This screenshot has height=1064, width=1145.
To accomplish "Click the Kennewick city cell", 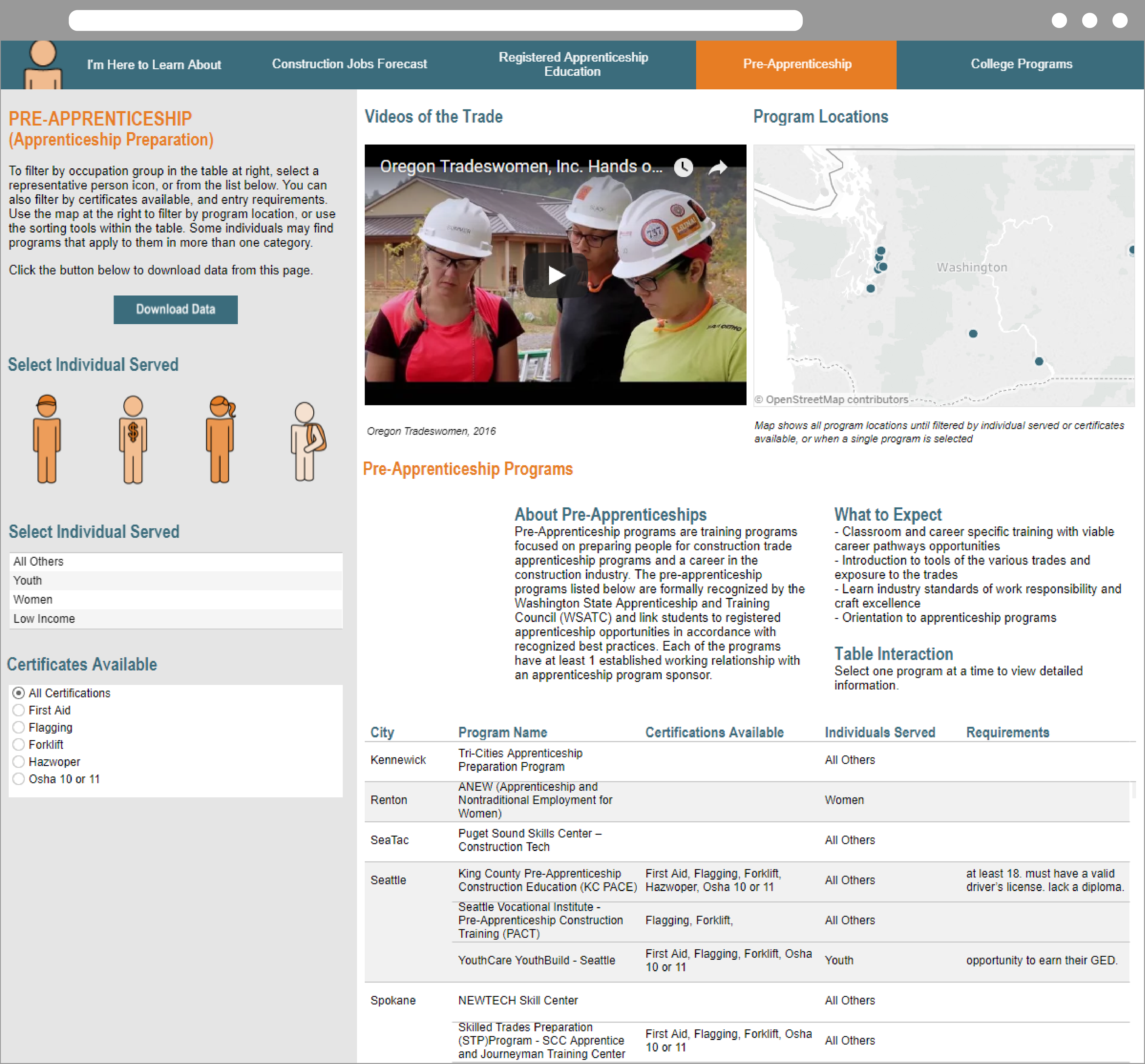I will [x=398, y=760].
